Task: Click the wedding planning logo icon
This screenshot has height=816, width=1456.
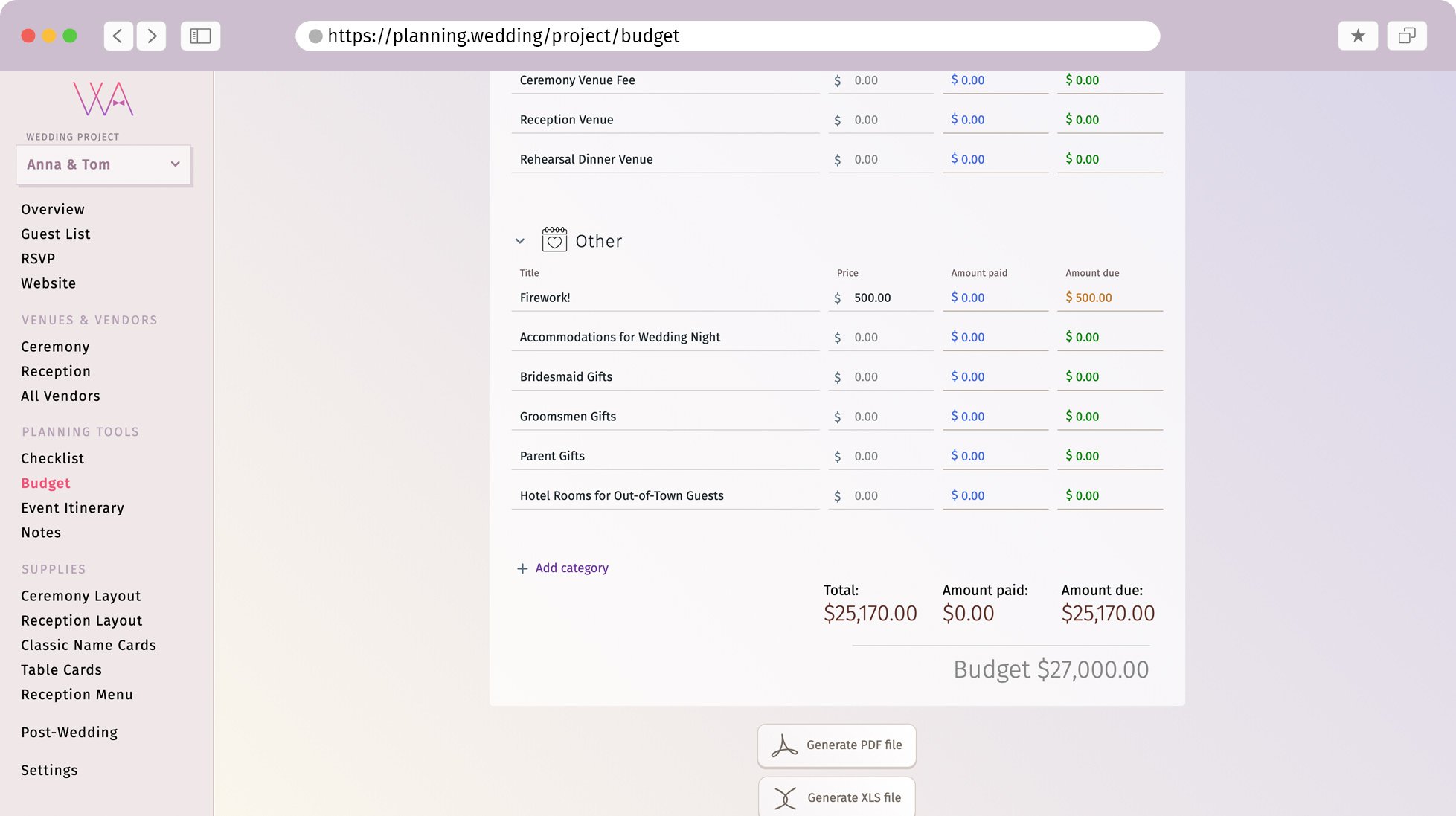Action: (102, 99)
